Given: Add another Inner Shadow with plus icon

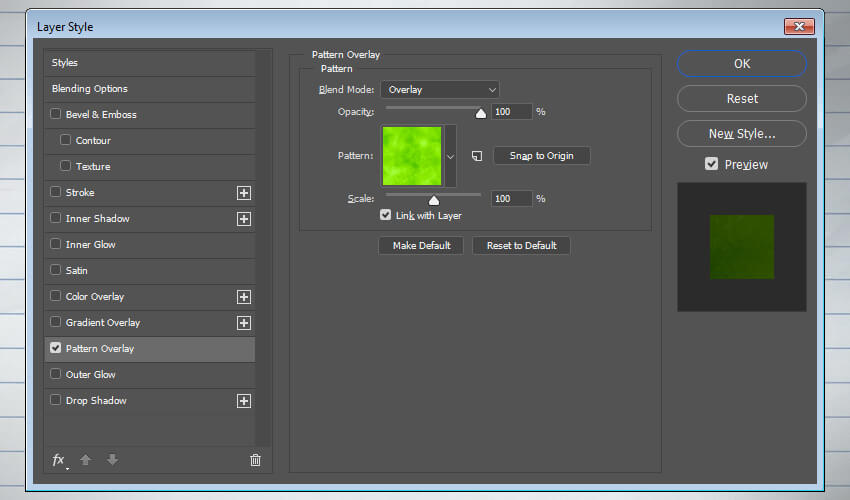Looking at the screenshot, I should 244,219.
